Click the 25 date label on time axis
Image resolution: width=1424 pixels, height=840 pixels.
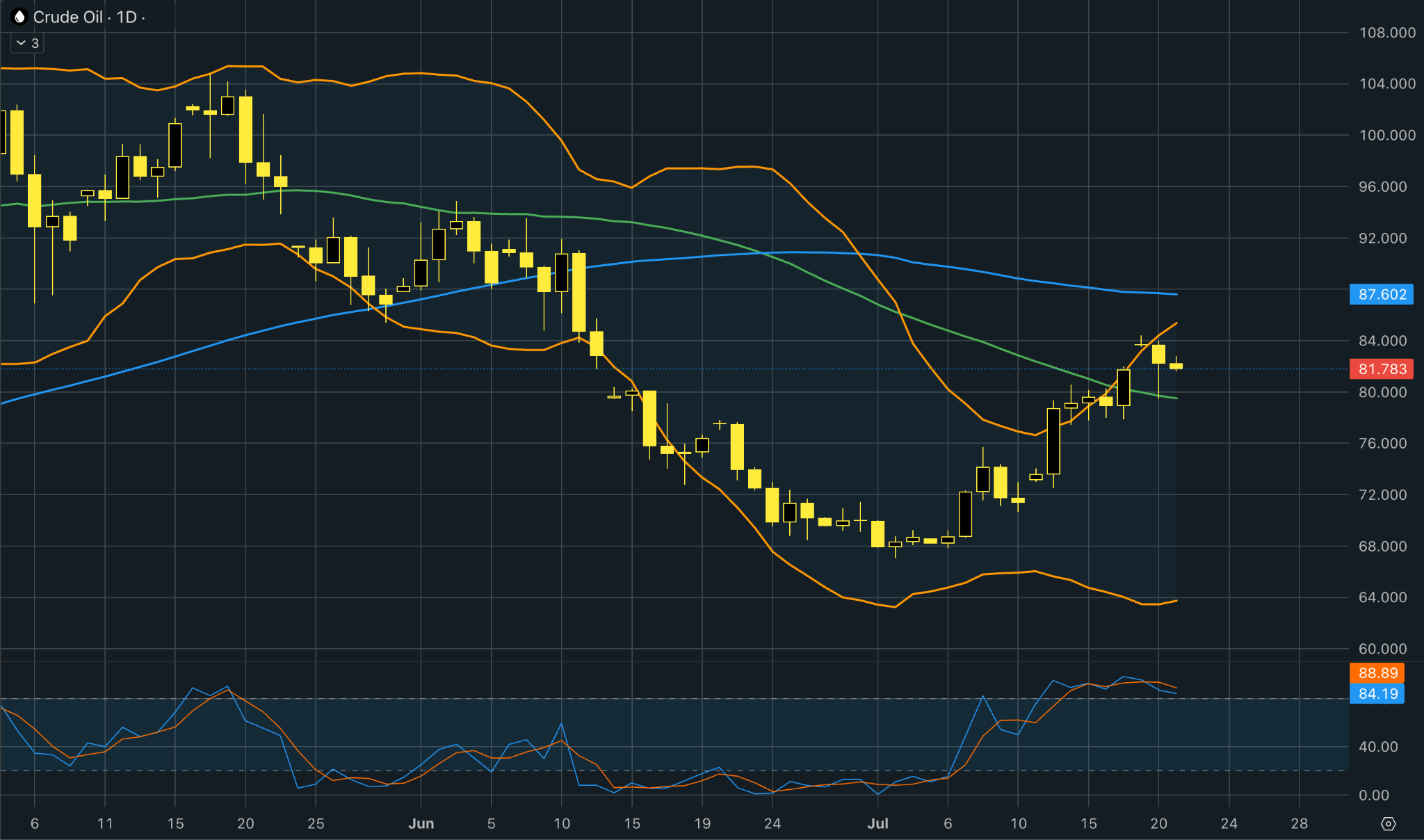point(316,824)
